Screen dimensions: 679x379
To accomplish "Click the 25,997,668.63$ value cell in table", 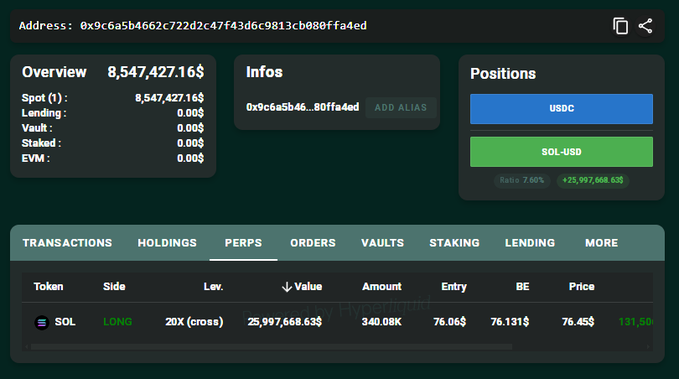I will pos(285,322).
